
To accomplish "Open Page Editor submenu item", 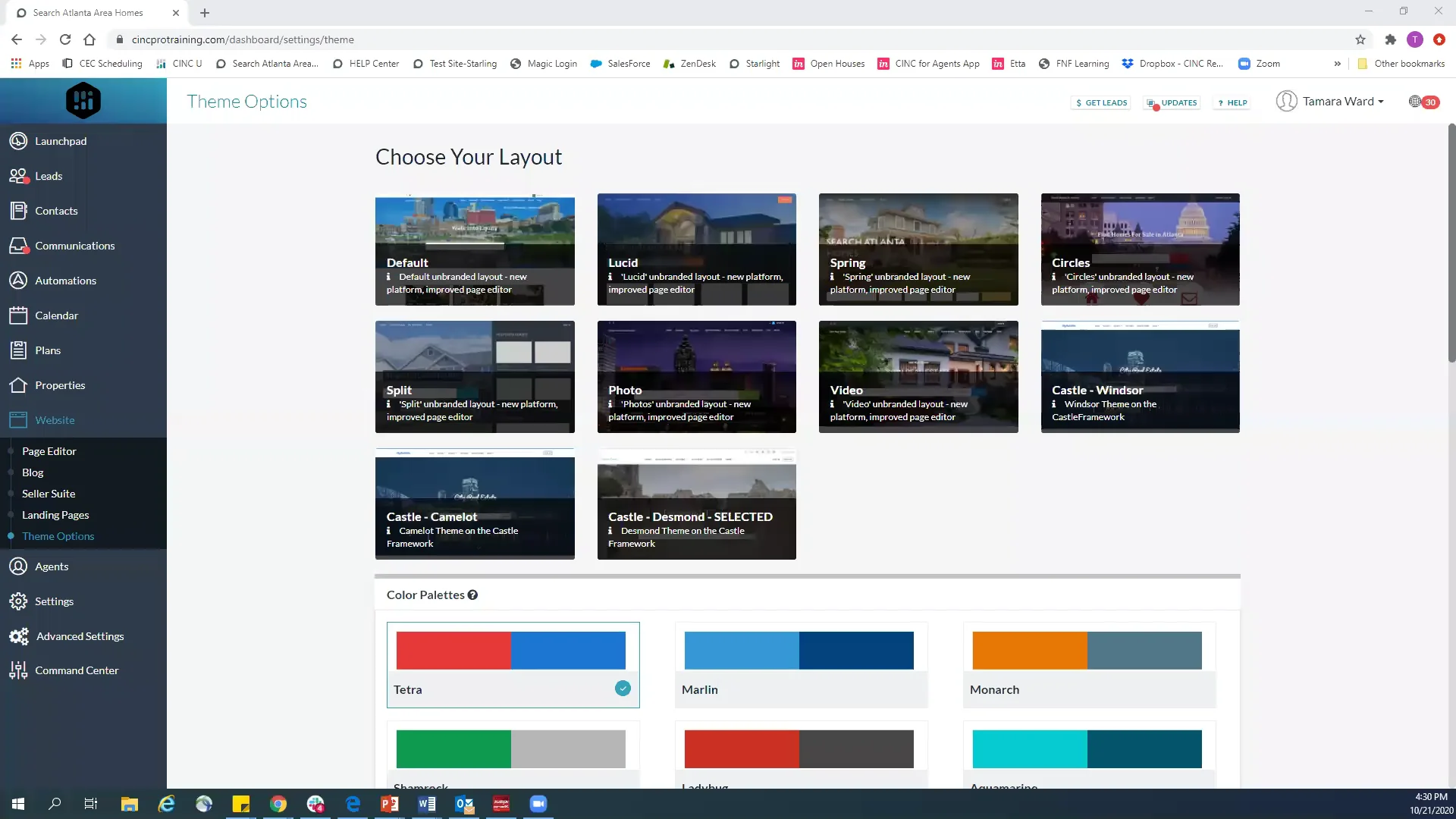I will point(49,451).
